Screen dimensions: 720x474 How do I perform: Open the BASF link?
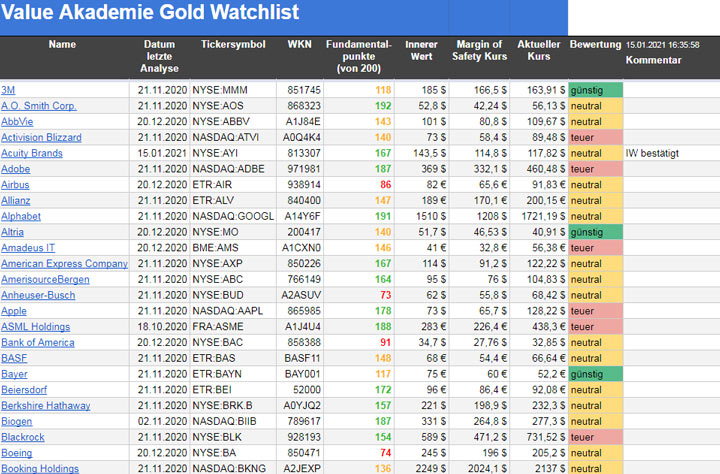[14, 358]
